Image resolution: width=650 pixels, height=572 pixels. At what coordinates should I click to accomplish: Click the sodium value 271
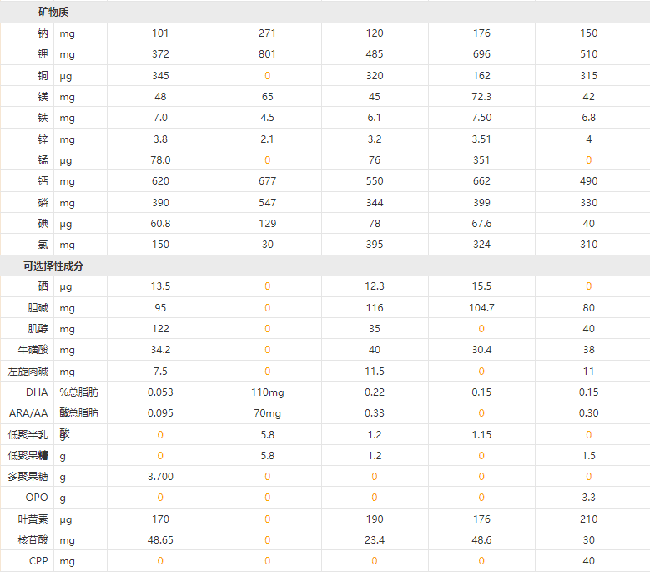click(267, 33)
